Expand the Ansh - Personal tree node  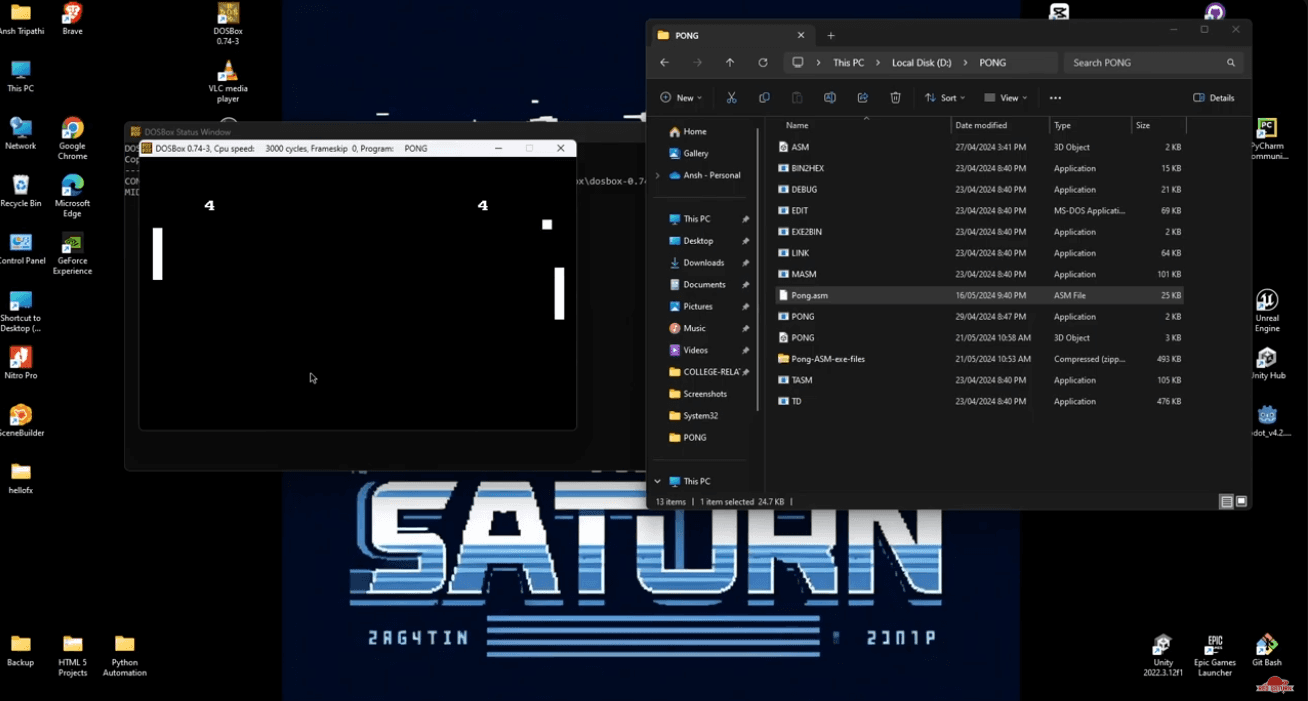pyautogui.click(x=657, y=176)
